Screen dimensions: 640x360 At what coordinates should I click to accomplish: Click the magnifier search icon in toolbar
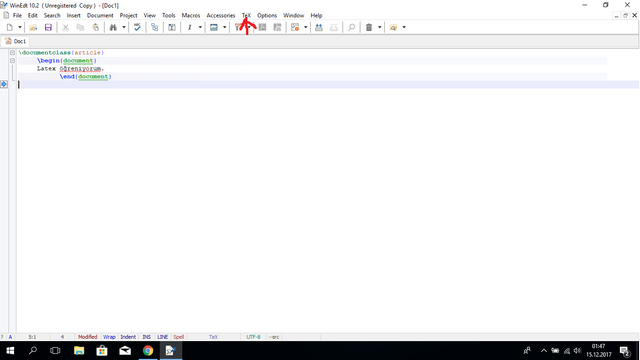tap(351, 27)
